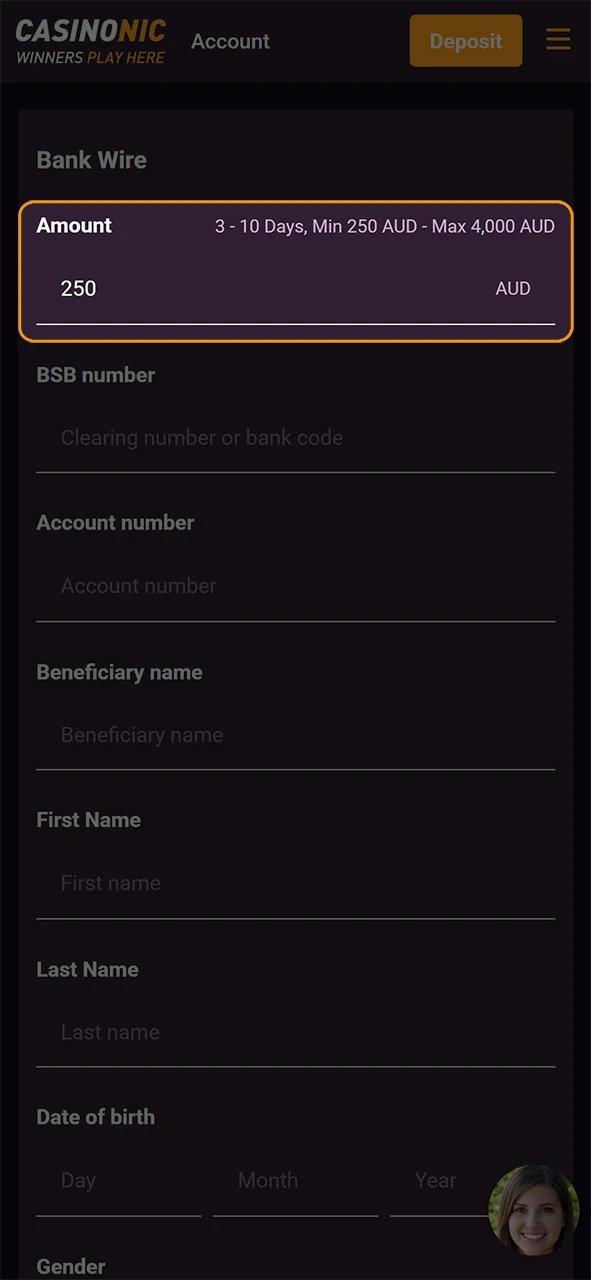Screen dimensions: 591x1280
Task: Click the Gender field label
Action: [x=70, y=1266]
